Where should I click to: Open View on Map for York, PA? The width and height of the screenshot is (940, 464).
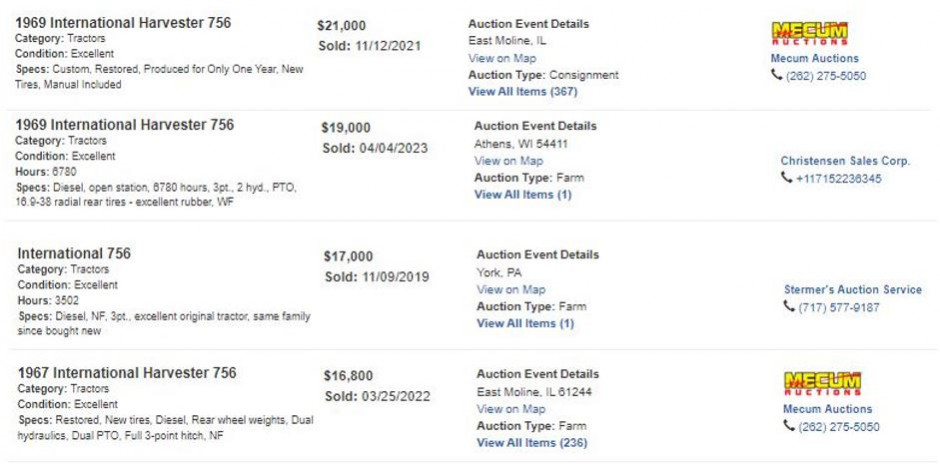click(x=511, y=290)
